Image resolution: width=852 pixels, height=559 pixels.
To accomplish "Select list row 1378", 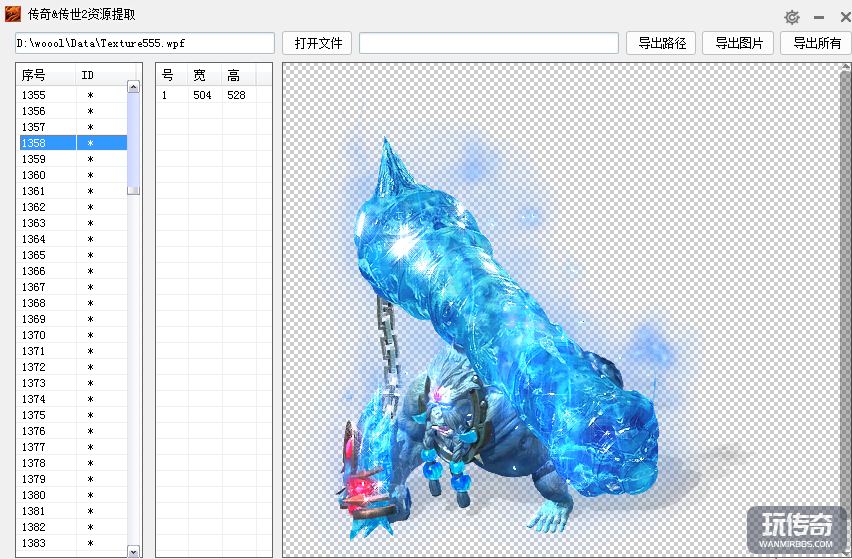I will (73, 463).
